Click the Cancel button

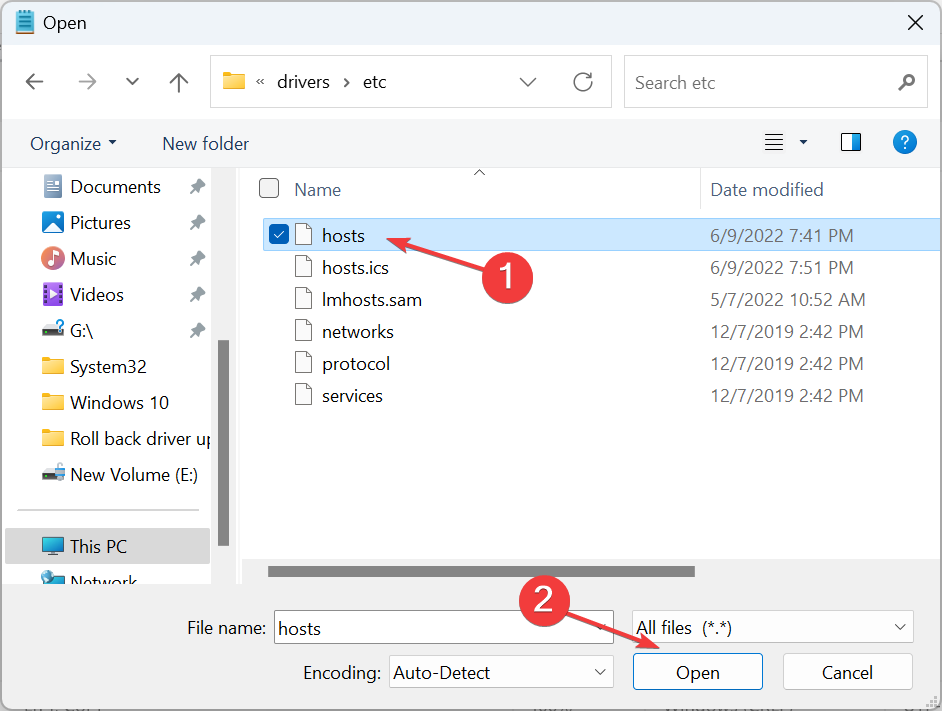pos(847,673)
